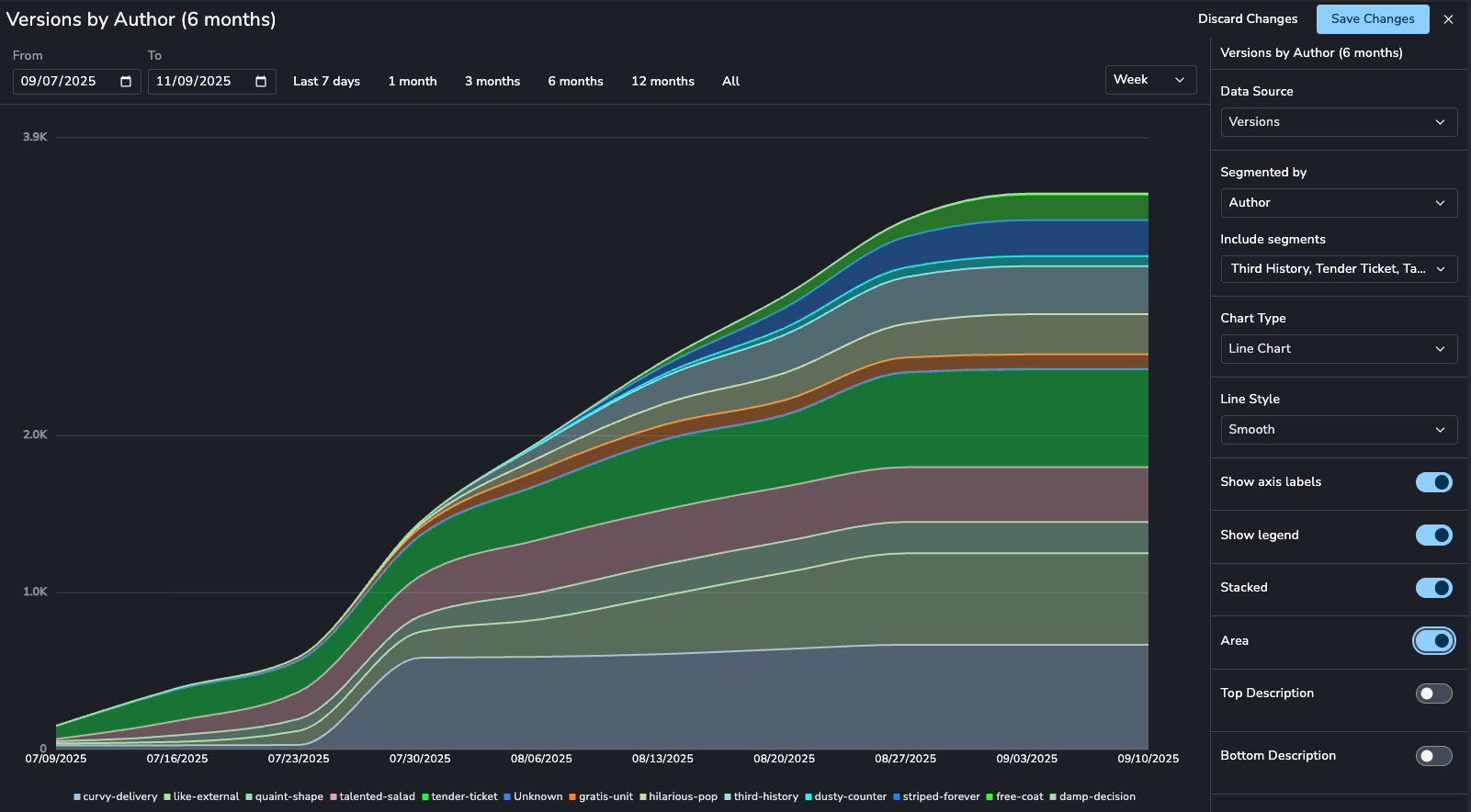The height and width of the screenshot is (812, 1471).
Task: Turn off the Stacked toggle
Action: tap(1433, 588)
